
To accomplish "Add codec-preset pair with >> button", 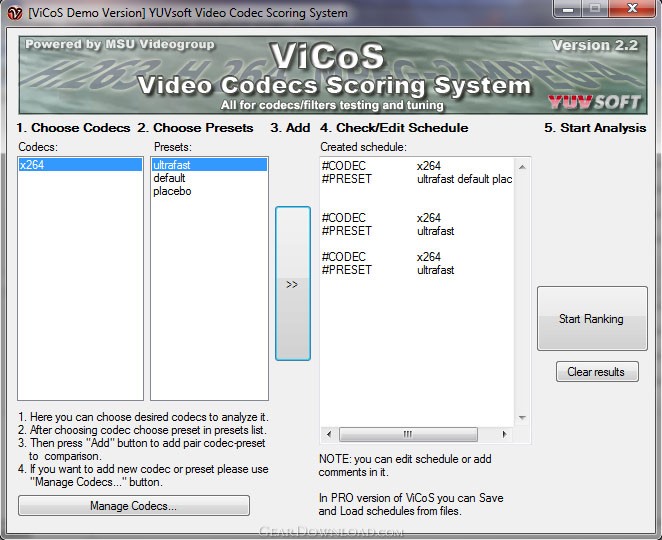I will coord(293,284).
